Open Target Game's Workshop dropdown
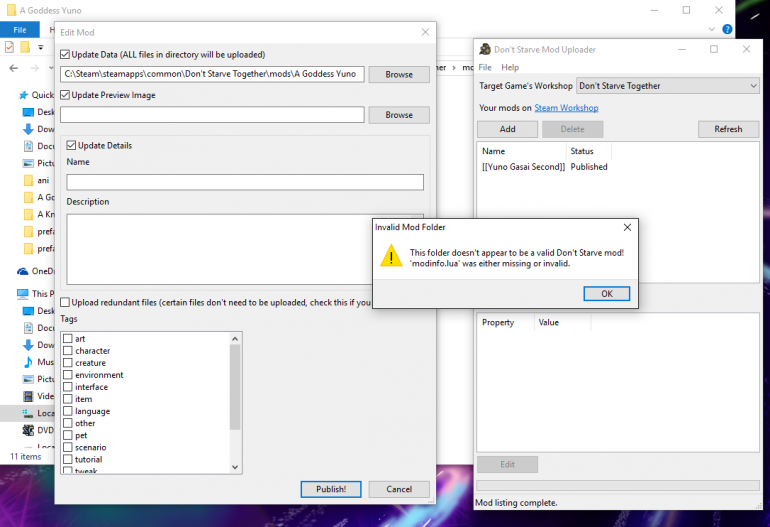Viewport: 770px width, 527px height. coord(668,86)
